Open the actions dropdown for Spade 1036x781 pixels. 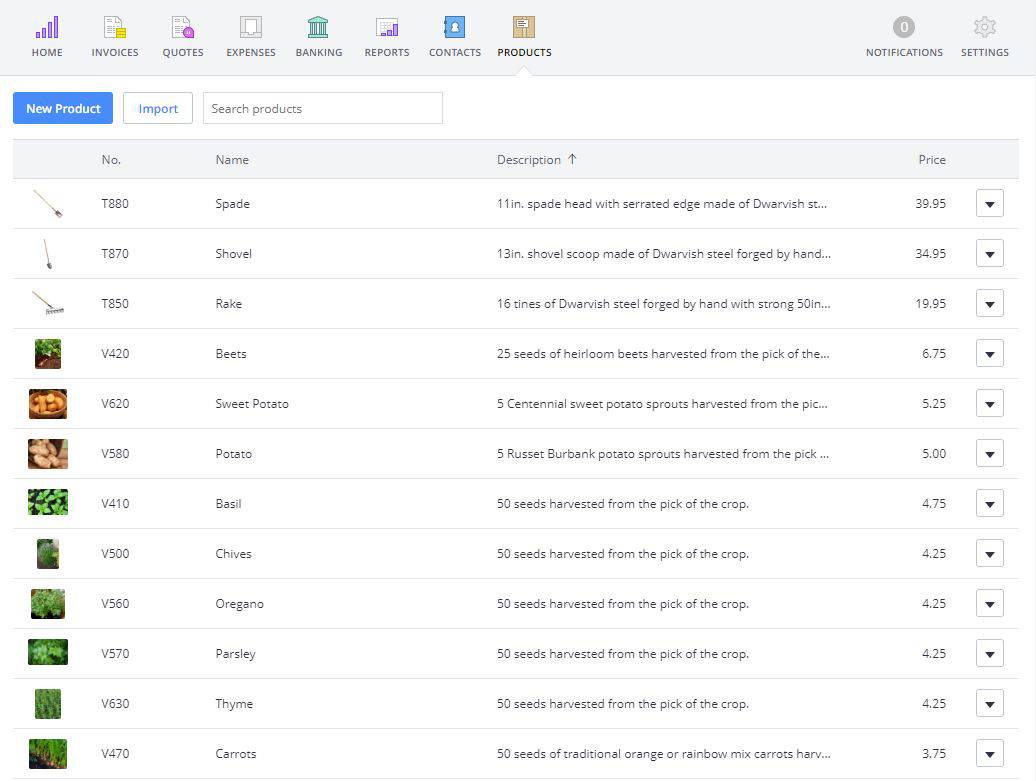[x=989, y=204]
